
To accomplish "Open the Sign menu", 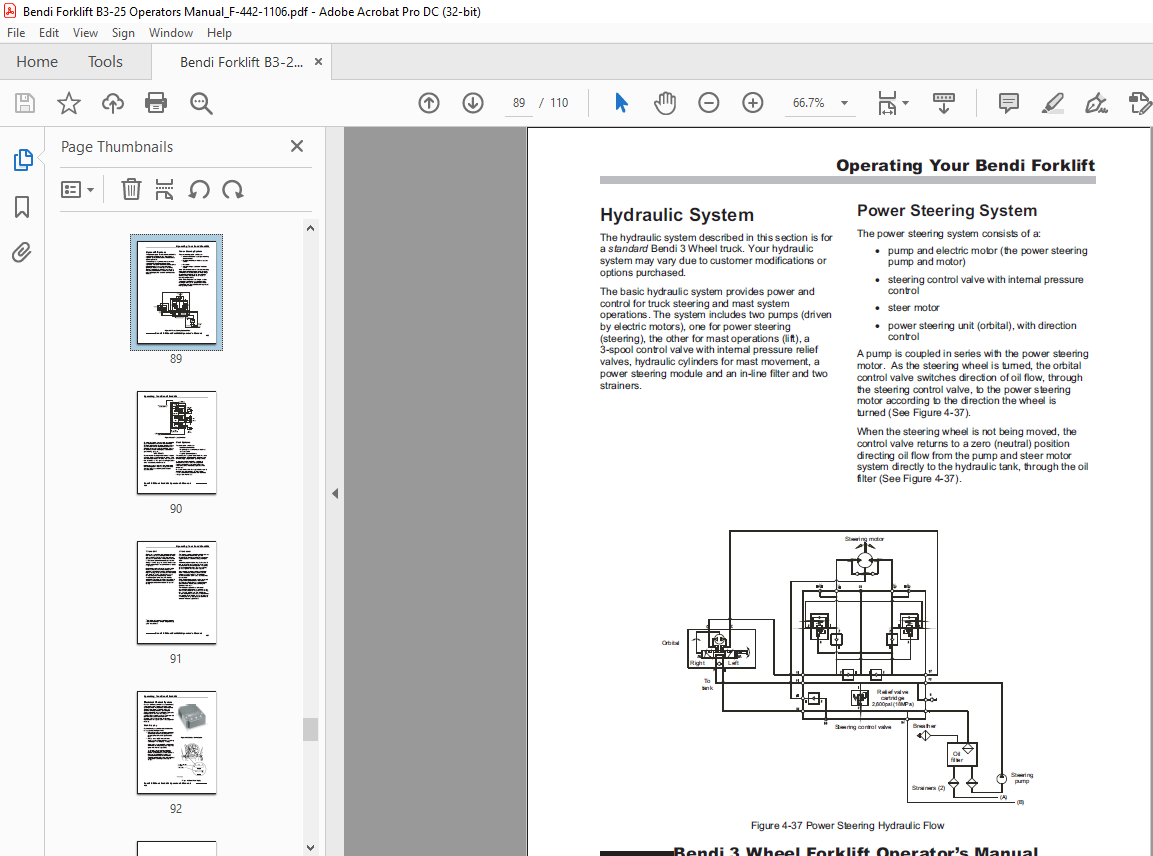I will 123,33.
